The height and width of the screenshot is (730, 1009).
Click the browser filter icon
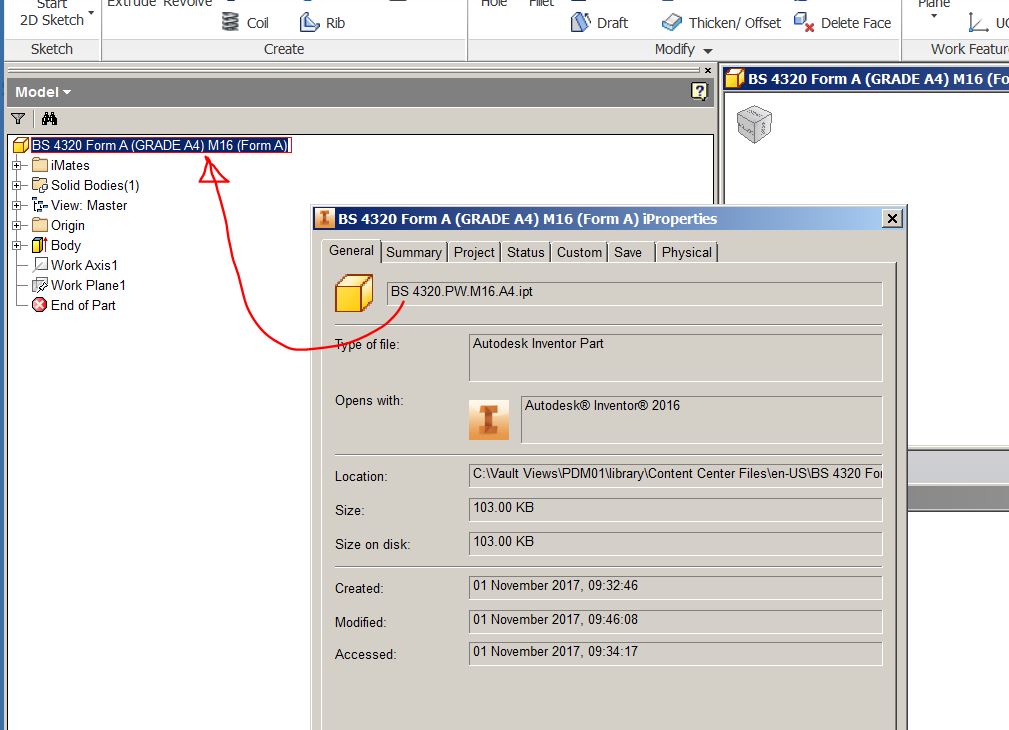click(x=17, y=118)
